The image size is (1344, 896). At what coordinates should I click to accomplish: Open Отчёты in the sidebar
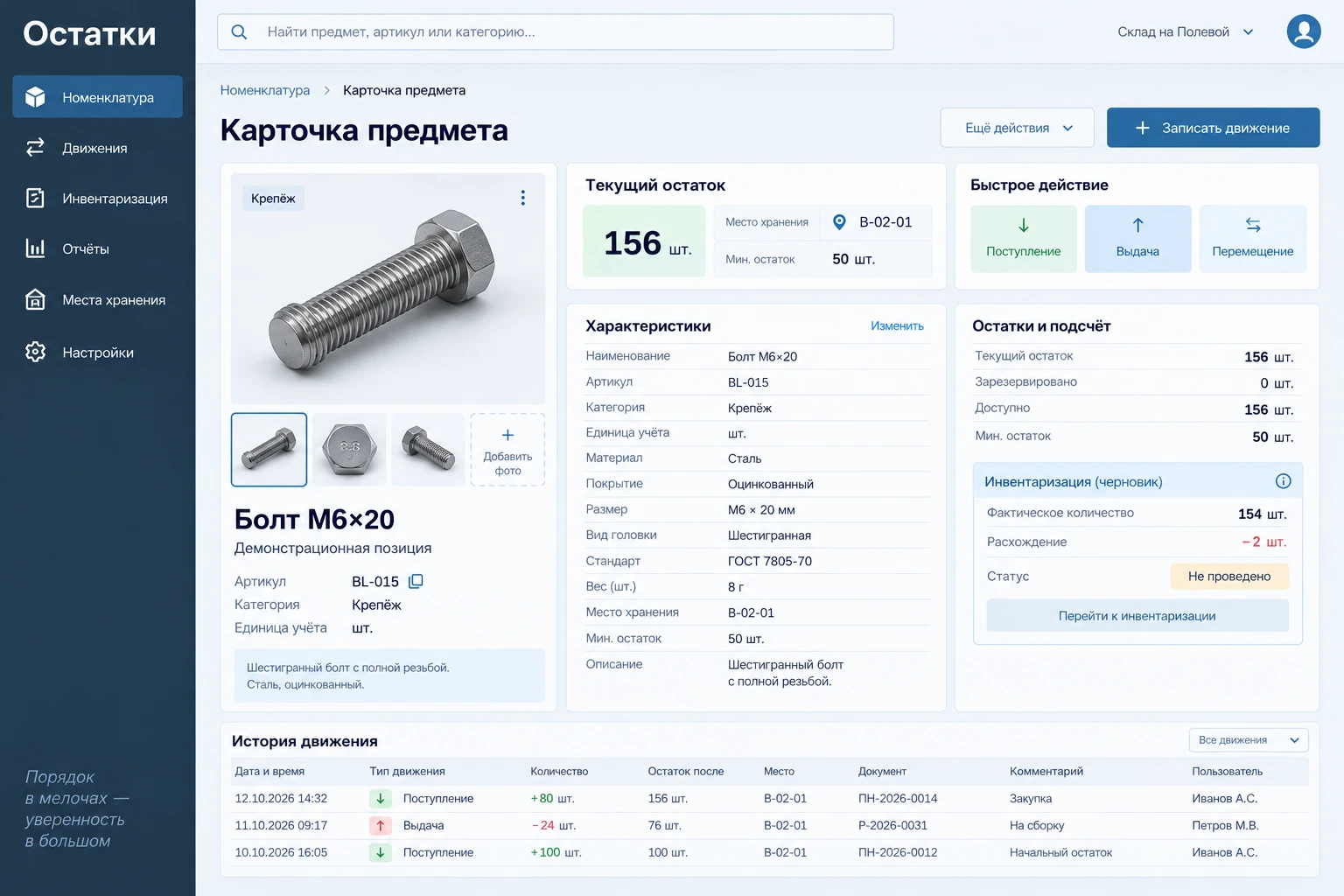[97, 248]
